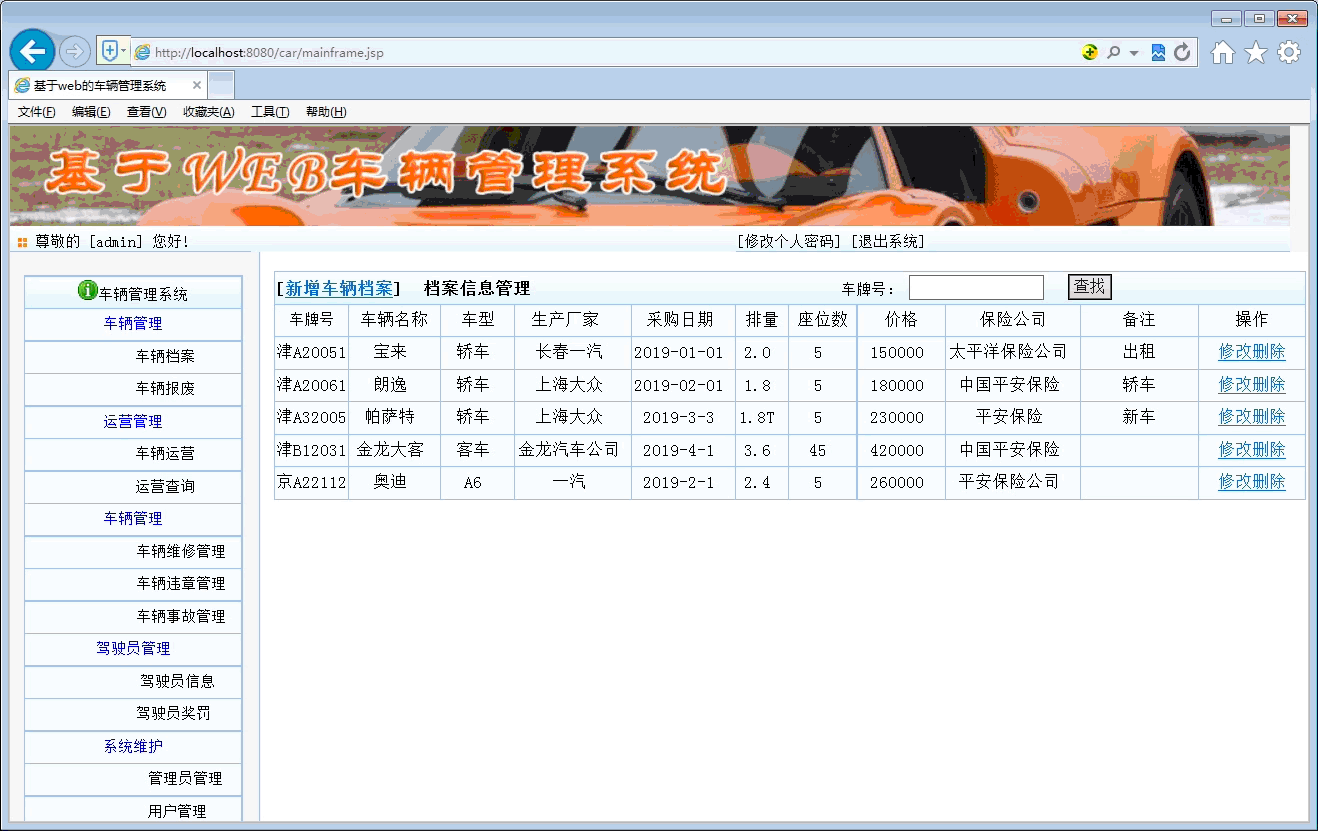1318x831 pixels.
Task: Open 车辆事故管理 in the sidebar
Action: pos(181,616)
